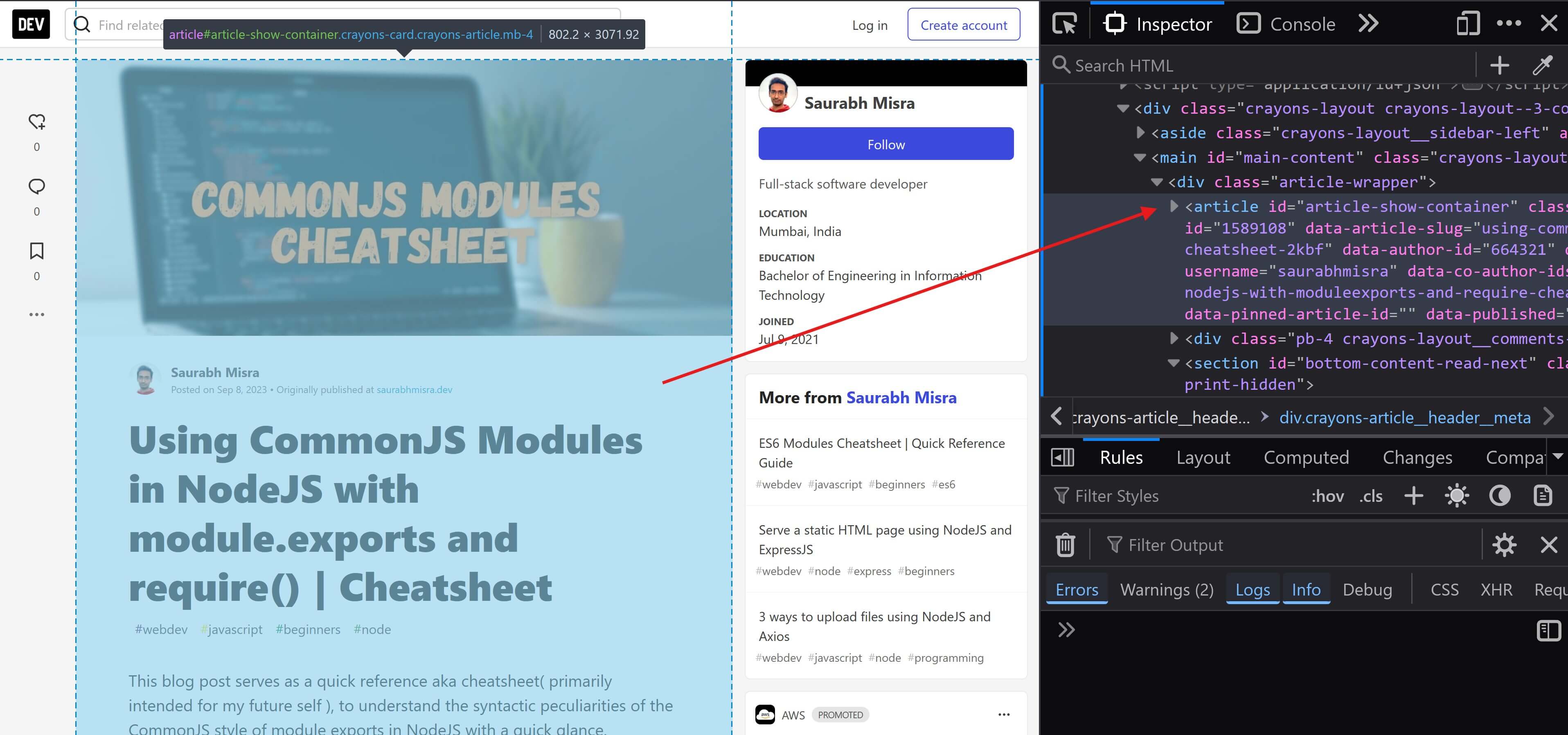The width and height of the screenshot is (1568, 735).
Task: Expand article#article-show-container node
Action: click(1175, 206)
